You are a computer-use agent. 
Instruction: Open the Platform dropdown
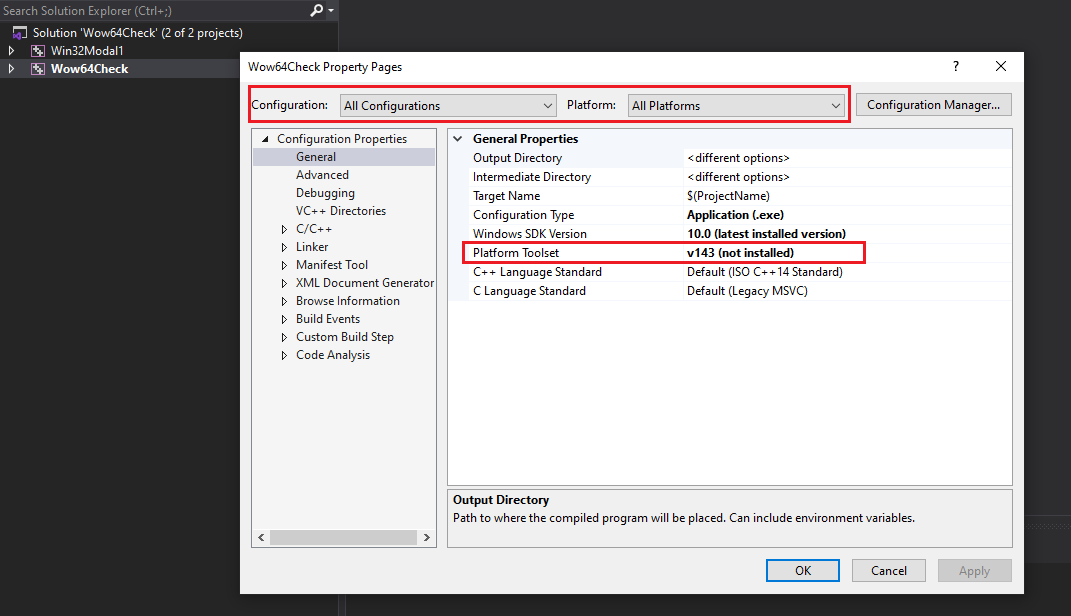coord(736,105)
